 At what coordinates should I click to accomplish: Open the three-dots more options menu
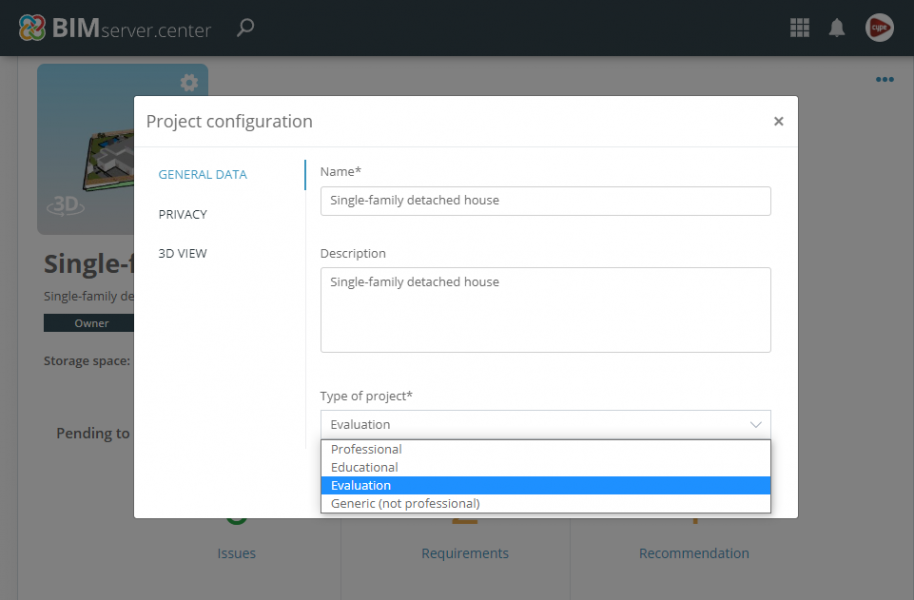click(885, 80)
